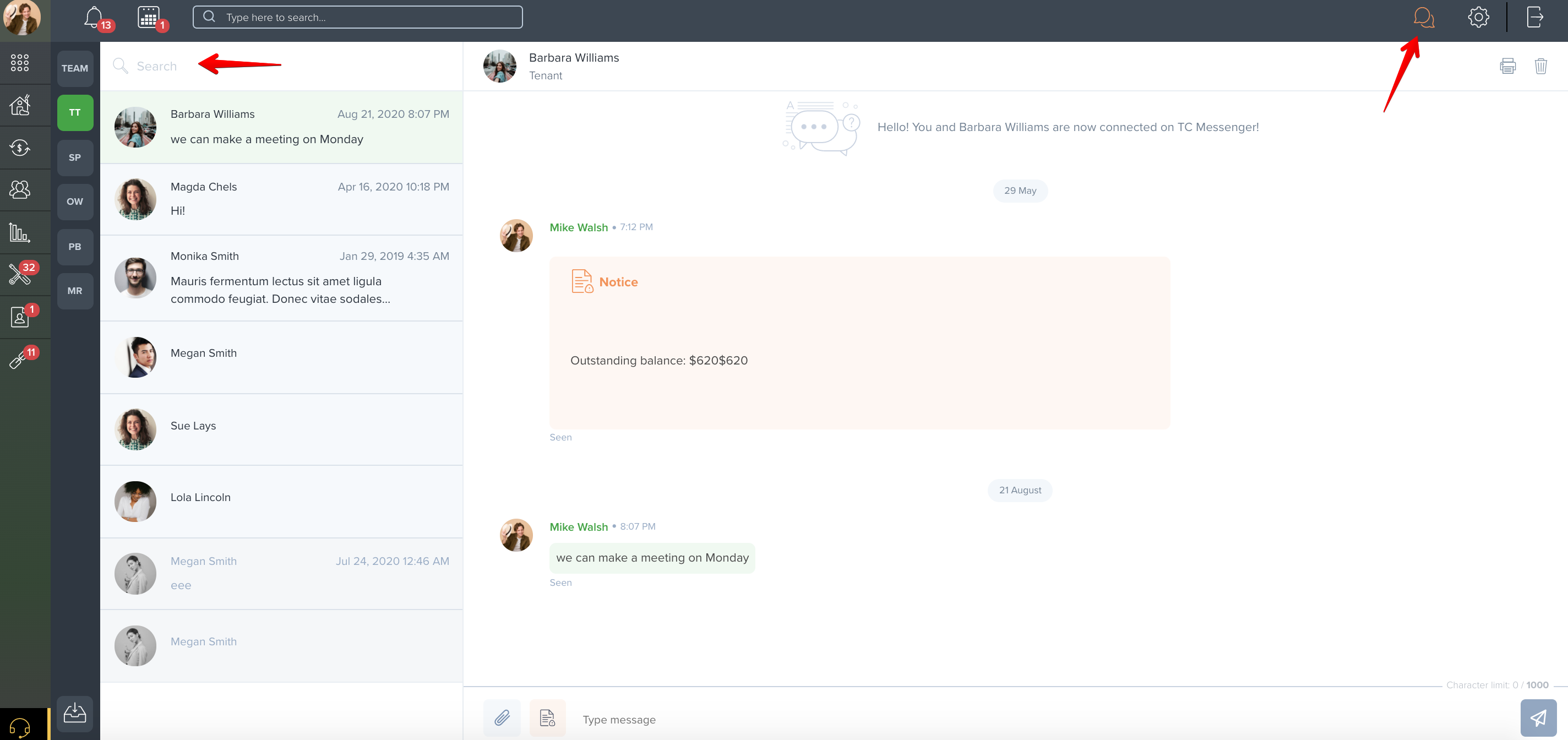Open the contacts people icon in sidebar

click(x=19, y=190)
